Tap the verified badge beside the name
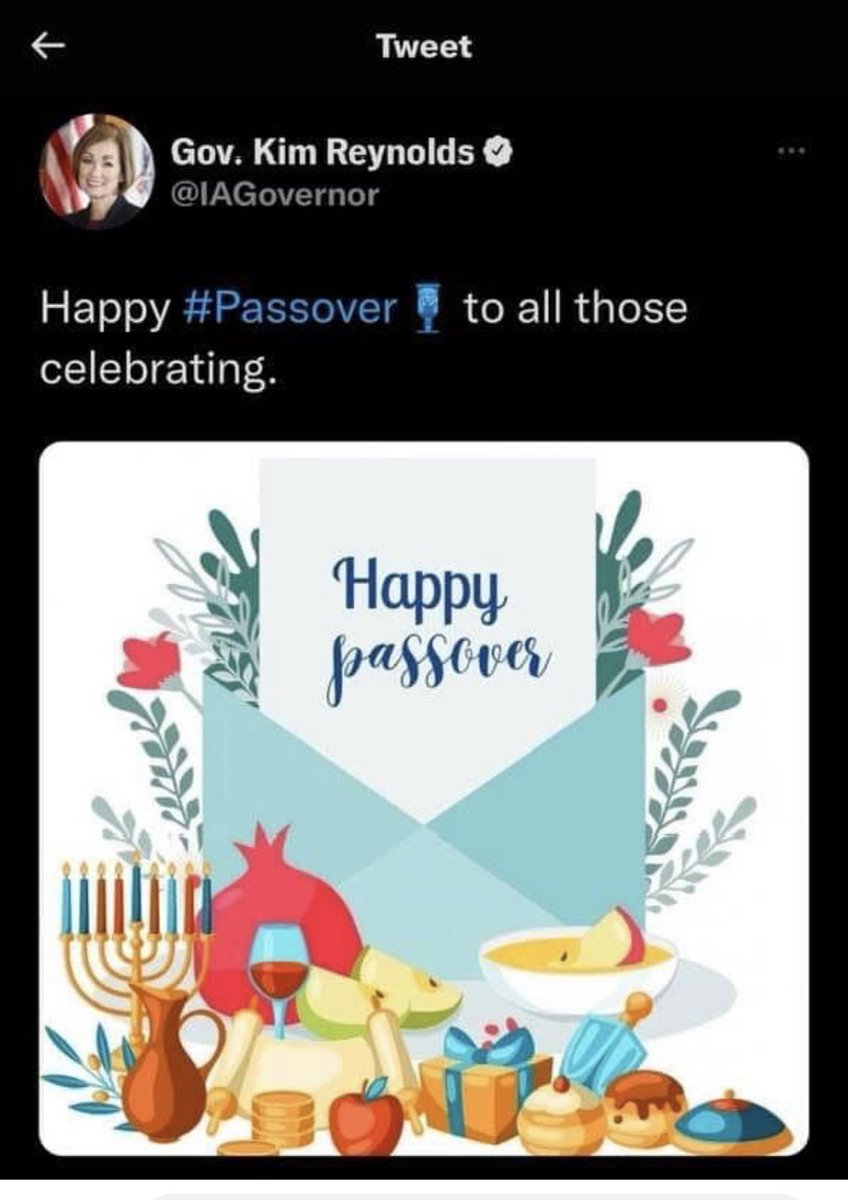This screenshot has height=1200, width=848. pyautogui.click(x=499, y=152)
